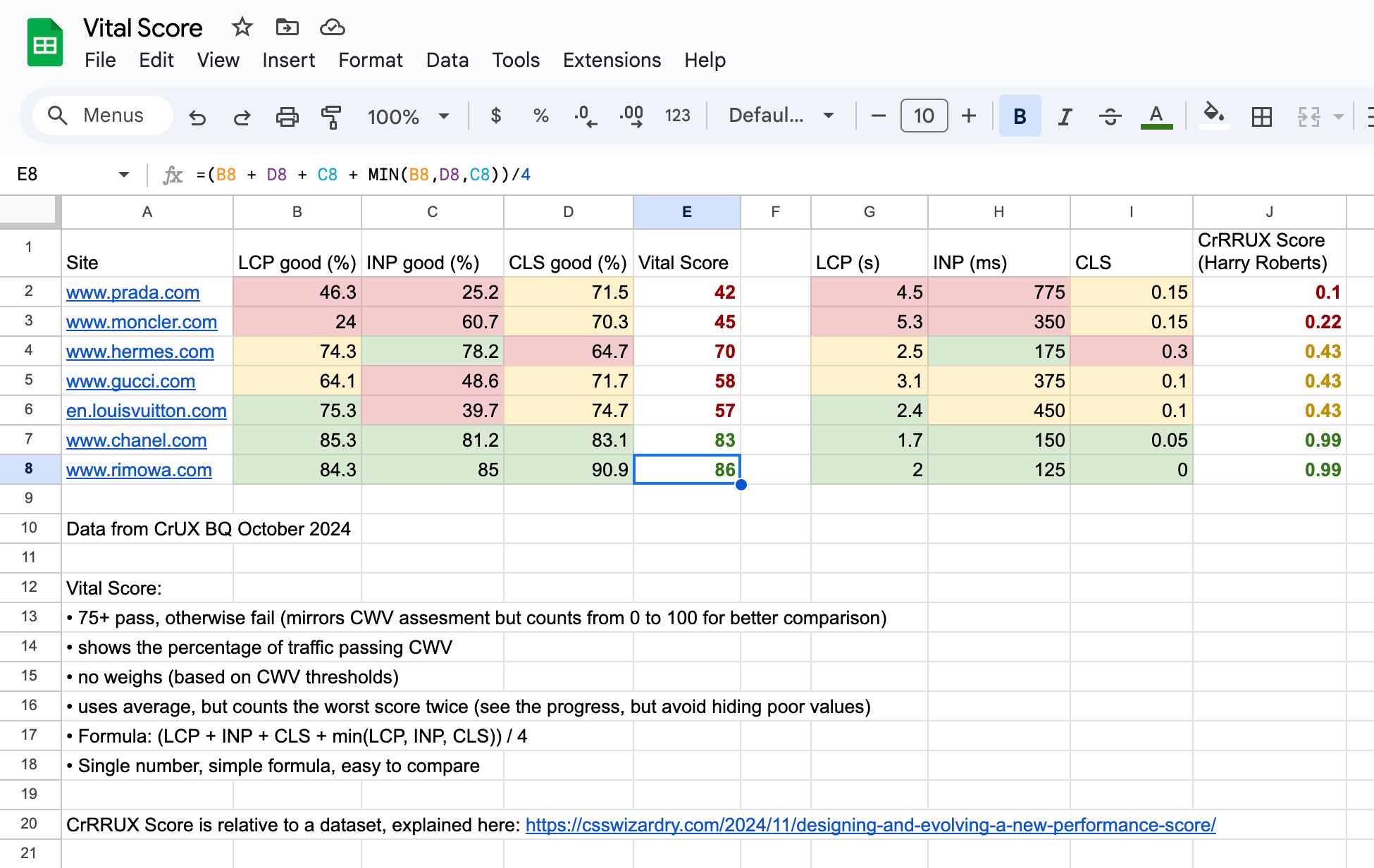Screen dimensions: 1374x868
Task: Select the Chanel Vital Score 83
Action: click(687, 440)
